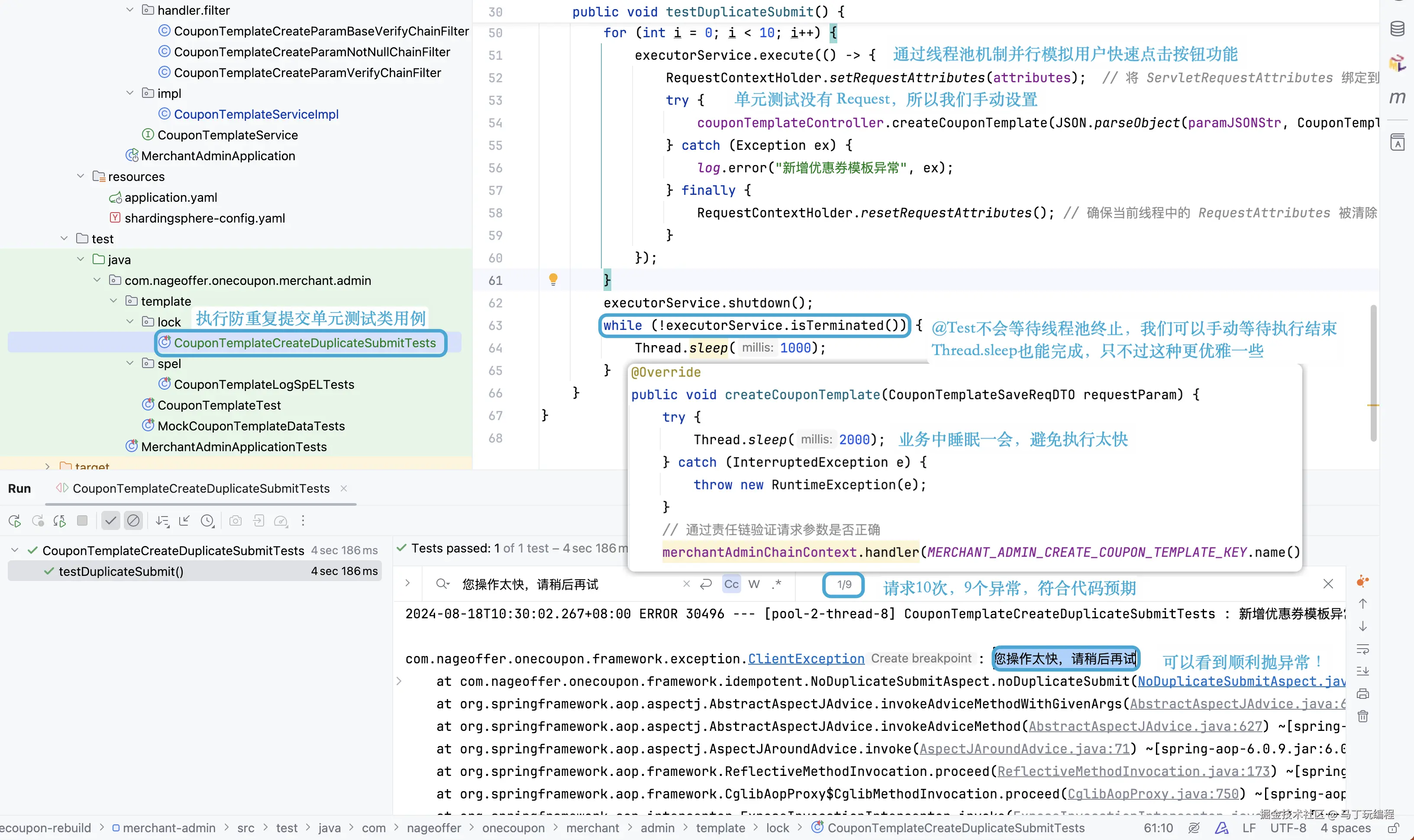
Task: Select the CouponTemplateCreateDuplicateSubmitTests run tab
Action: pos(200,488)
